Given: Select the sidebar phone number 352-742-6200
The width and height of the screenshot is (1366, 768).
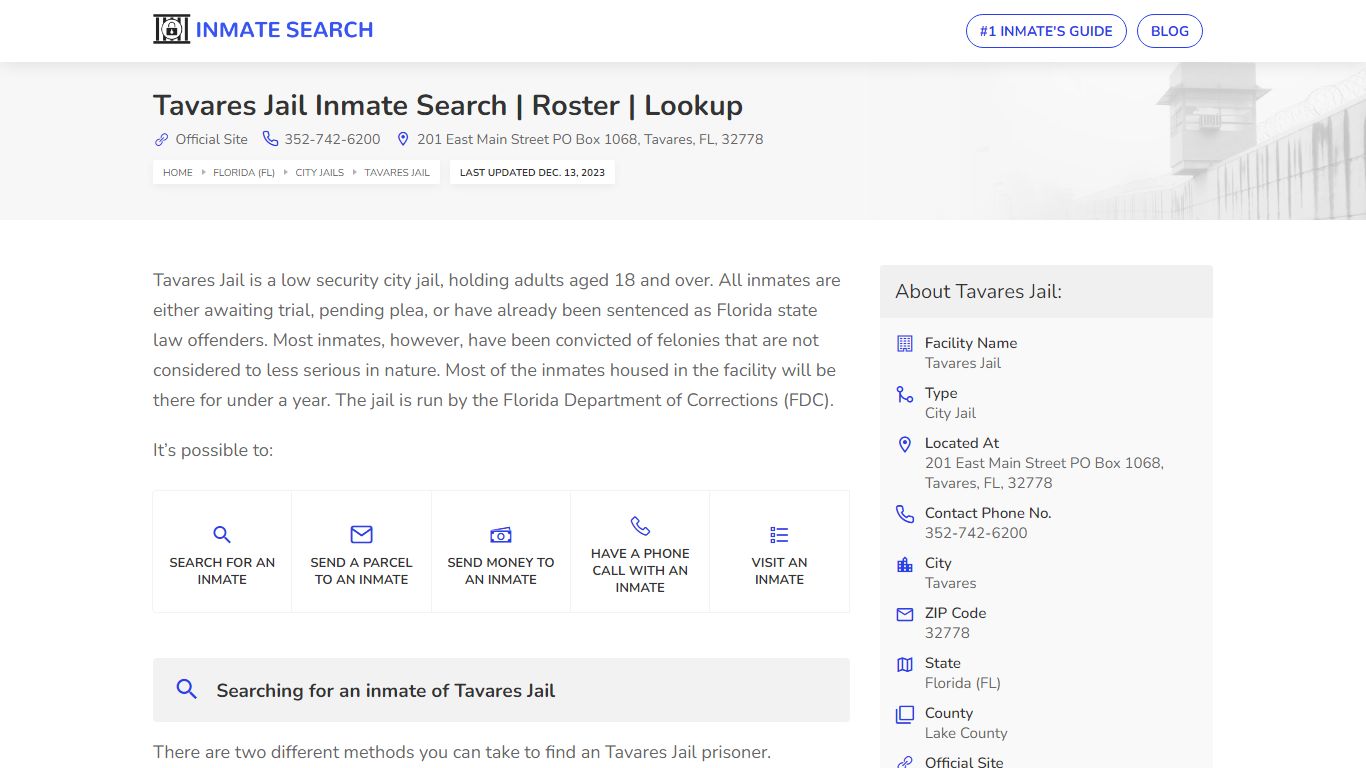Looking at the screenshot, I should [976, 533].
